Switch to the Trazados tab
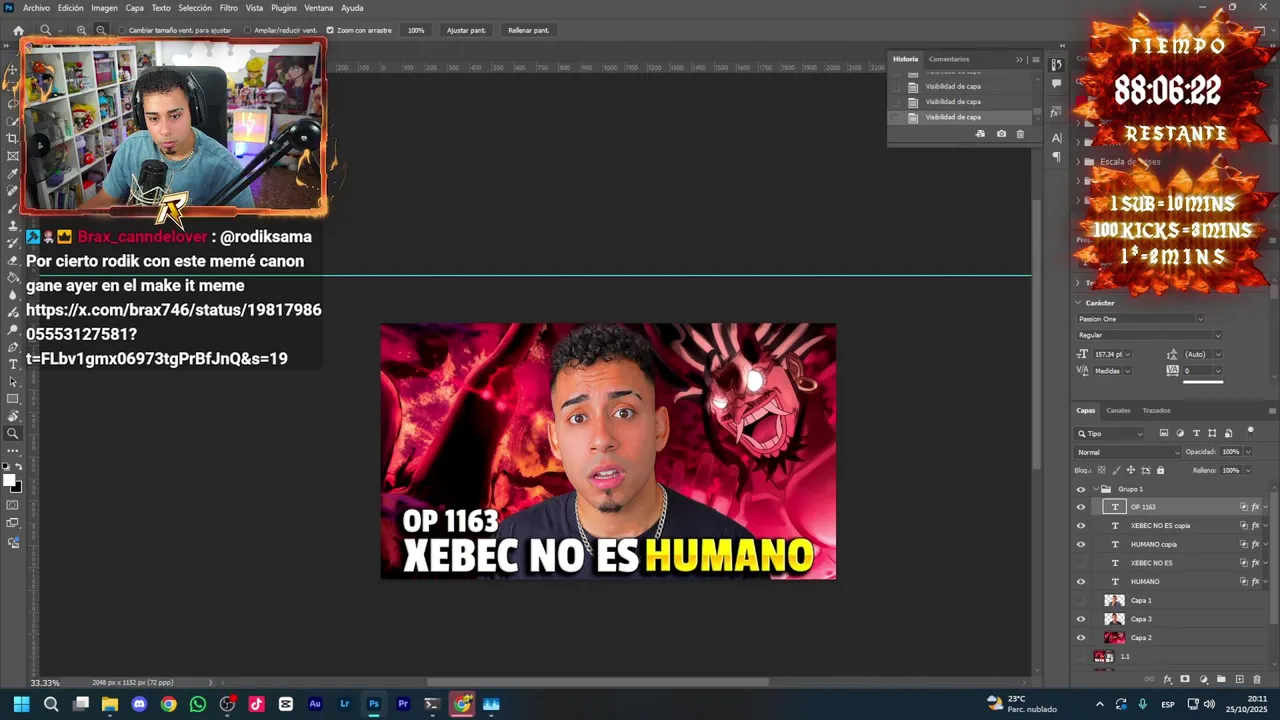 (x=1156, y=411)
